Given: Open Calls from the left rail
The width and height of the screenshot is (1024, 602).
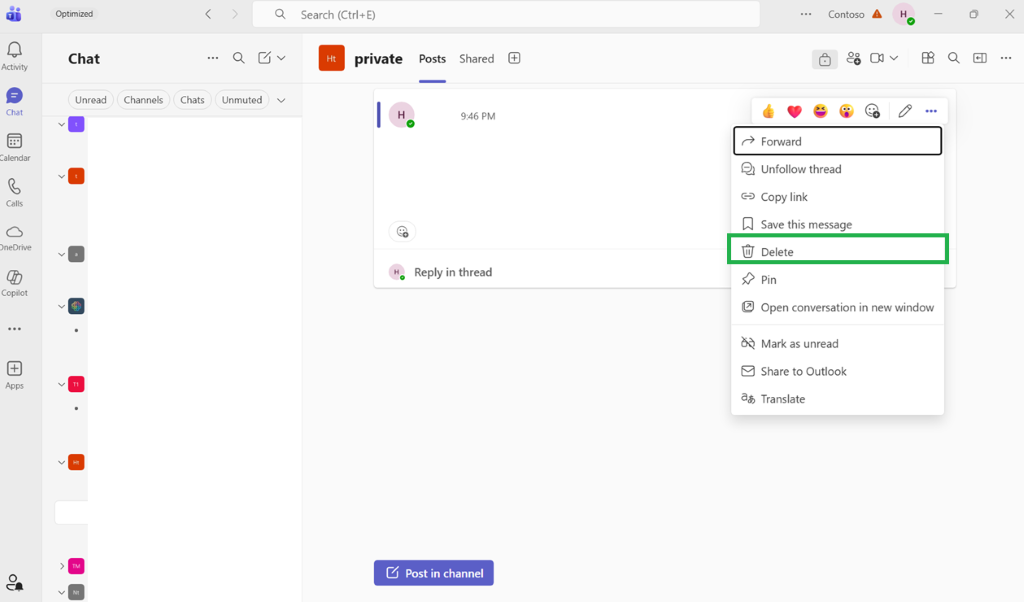Looking at the screenshot, I should pos(14,193).
